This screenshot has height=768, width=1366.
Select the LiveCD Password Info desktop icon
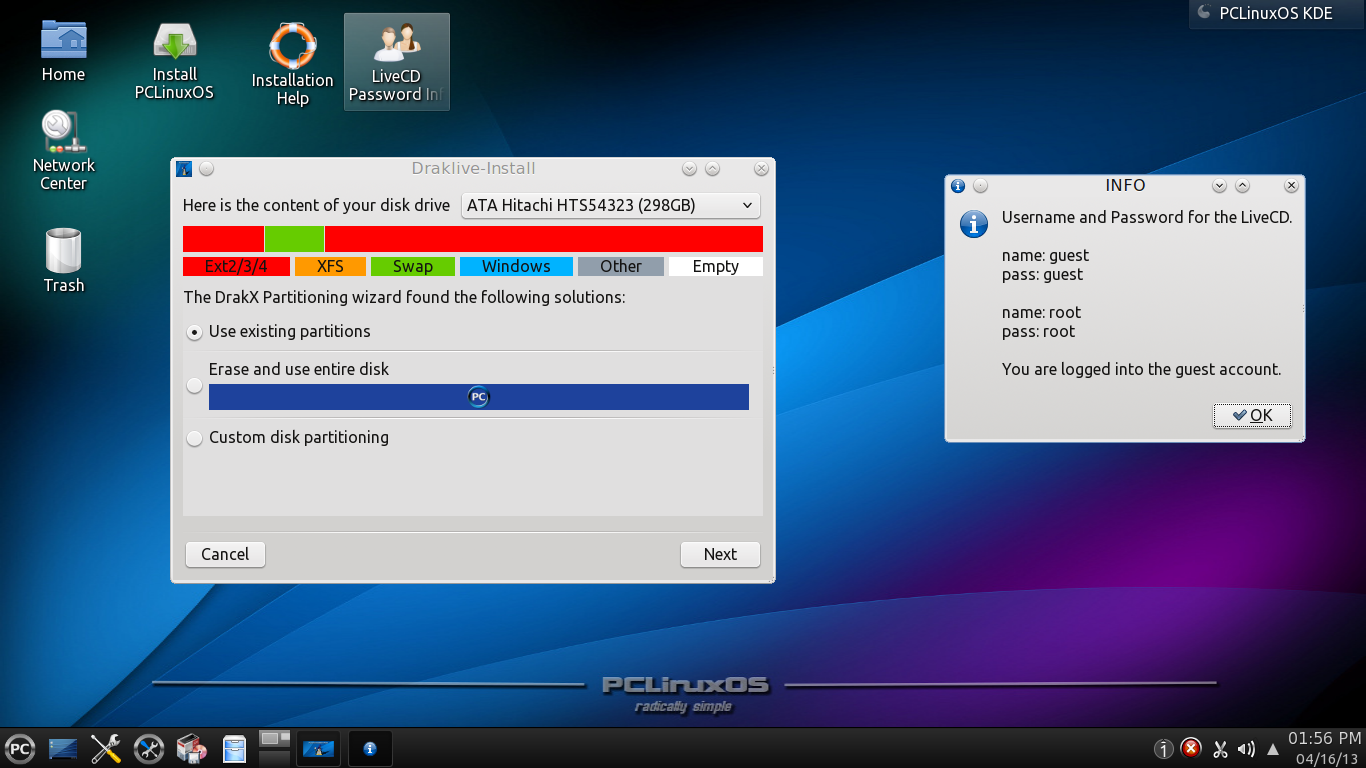tap(397, 62)
